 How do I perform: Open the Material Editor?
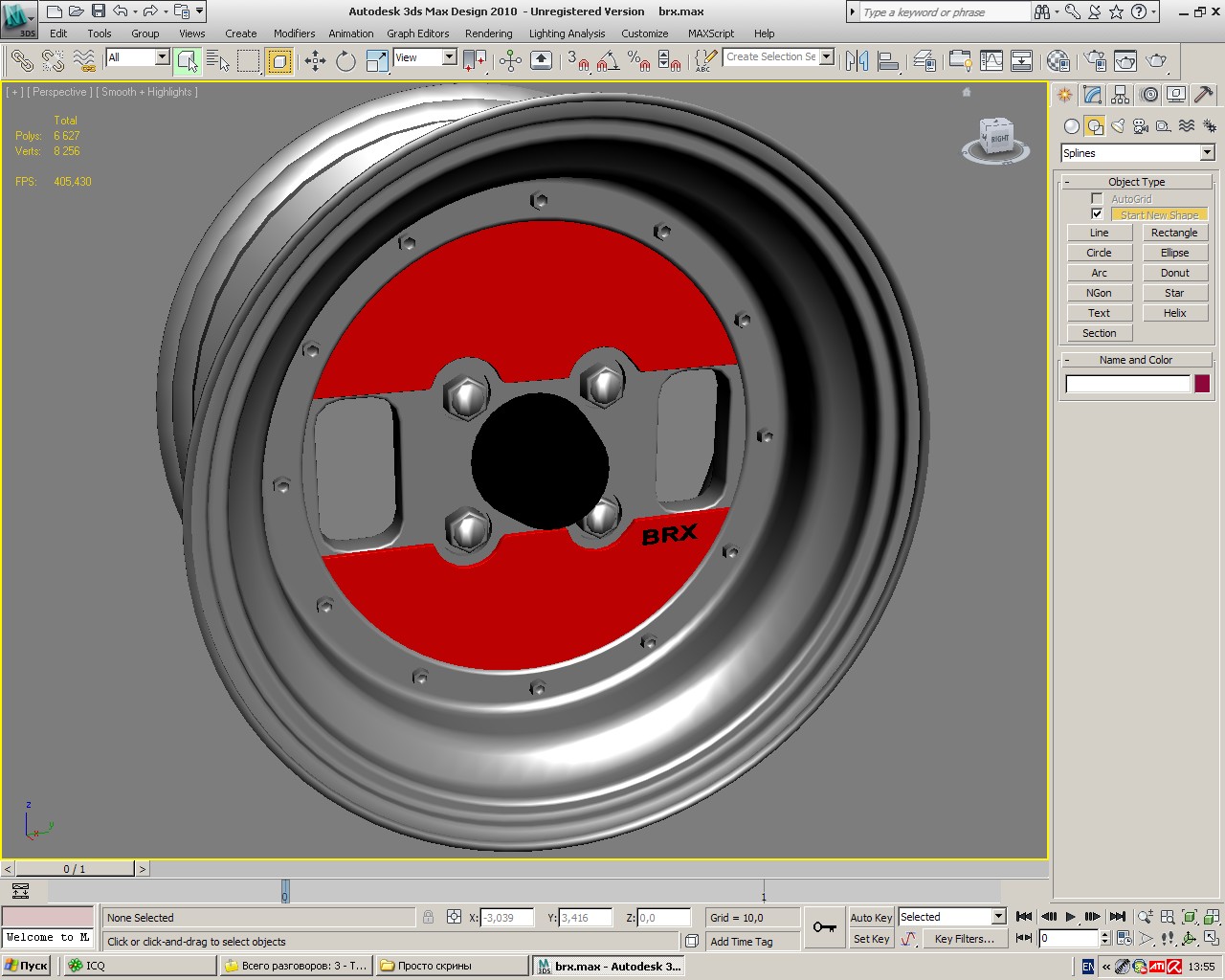click(x=1058, y=61)
